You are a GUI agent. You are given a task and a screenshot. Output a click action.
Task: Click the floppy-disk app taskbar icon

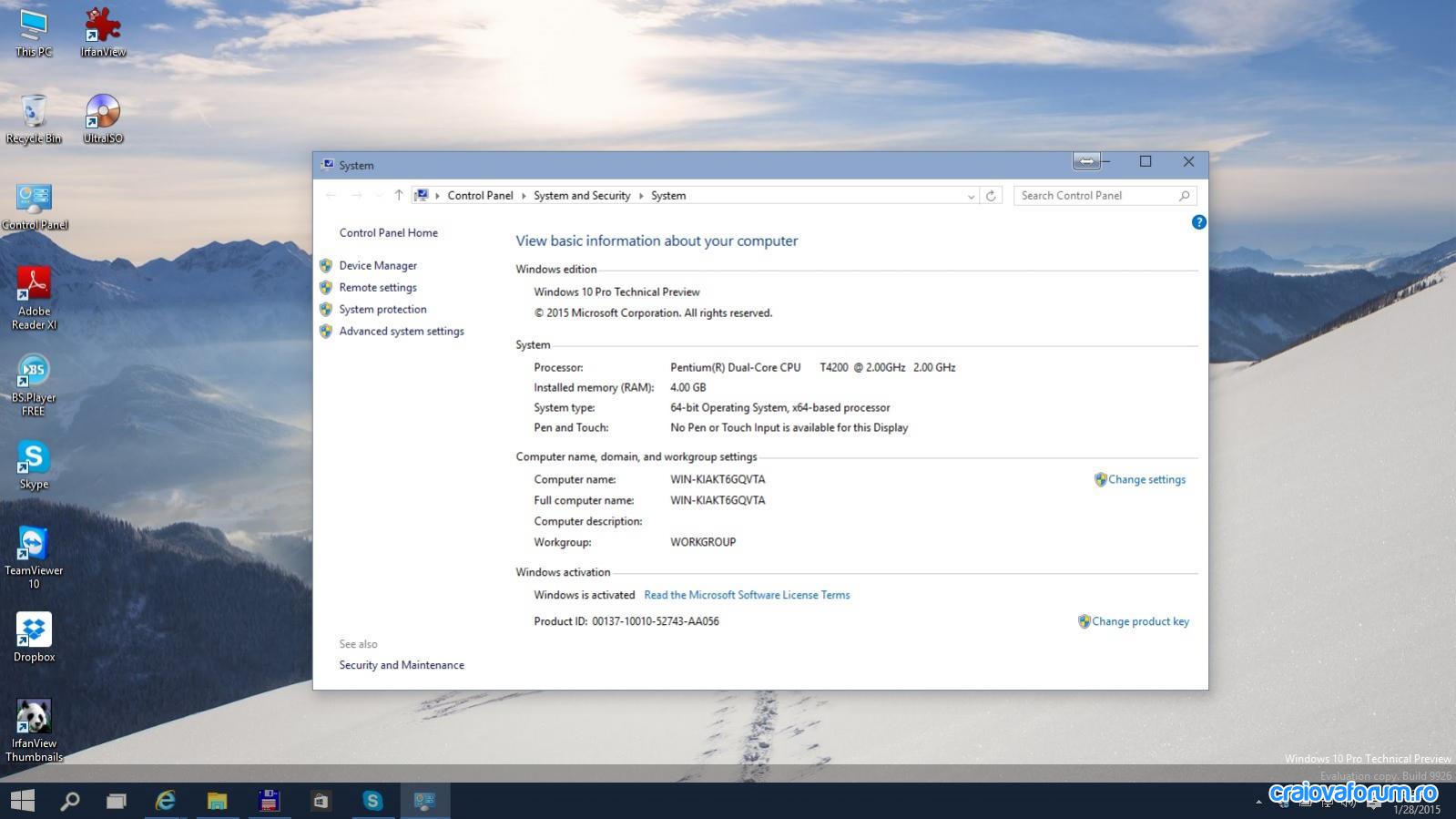[269, 801]
